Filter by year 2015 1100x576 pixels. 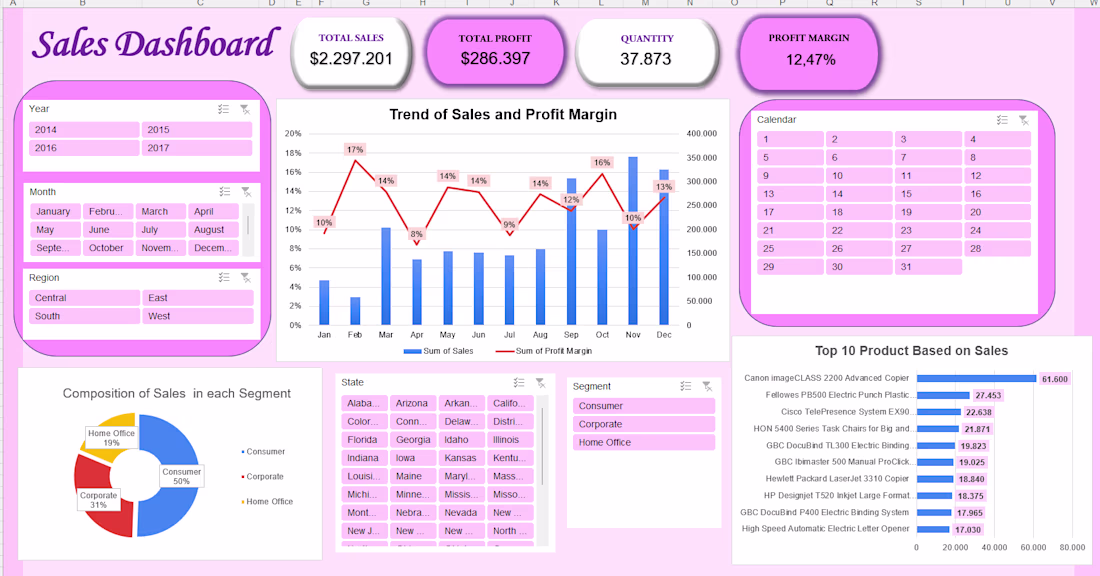pyautogui.click(x=196, y=130)
